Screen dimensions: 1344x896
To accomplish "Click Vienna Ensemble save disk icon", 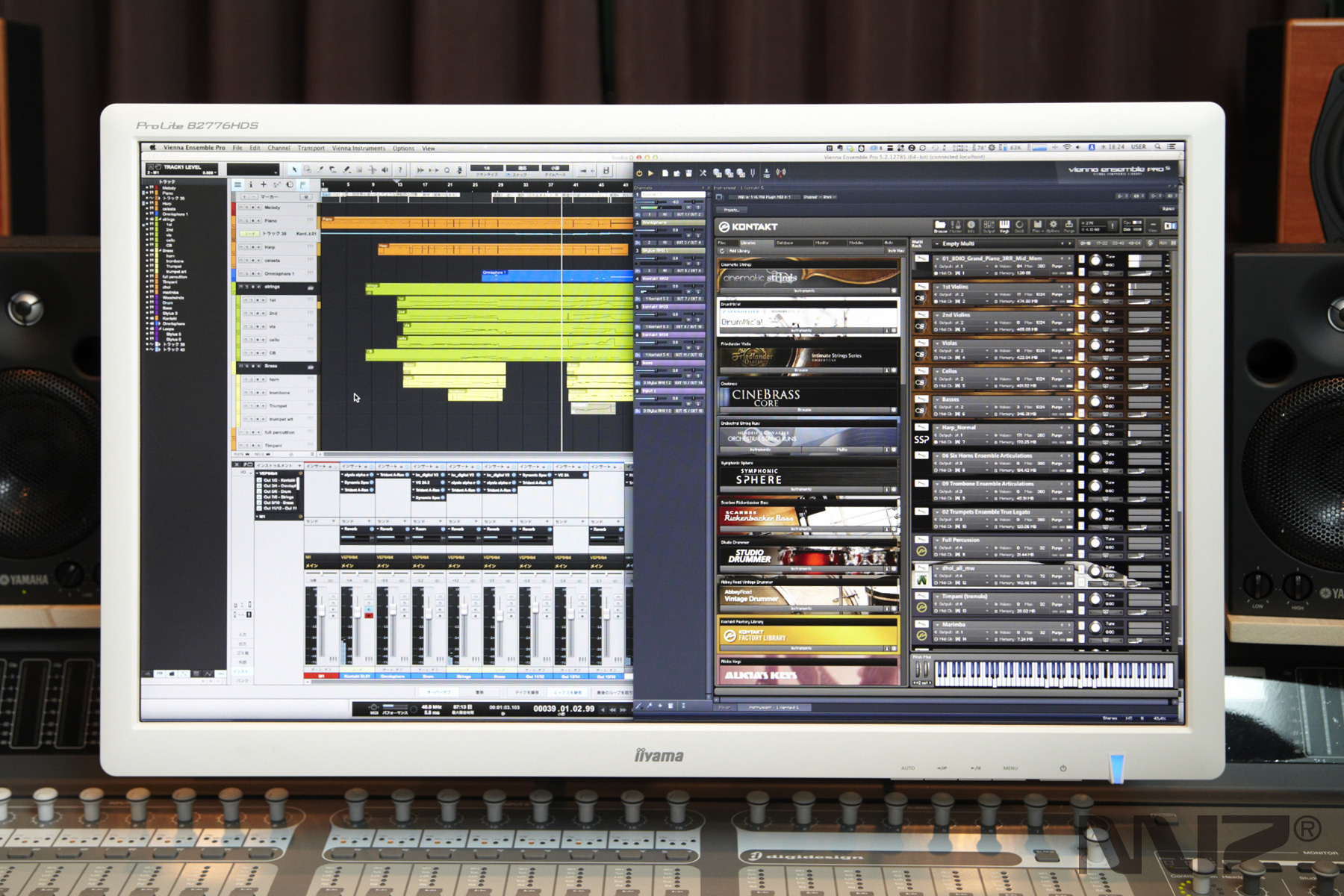I will coord(688,173).
